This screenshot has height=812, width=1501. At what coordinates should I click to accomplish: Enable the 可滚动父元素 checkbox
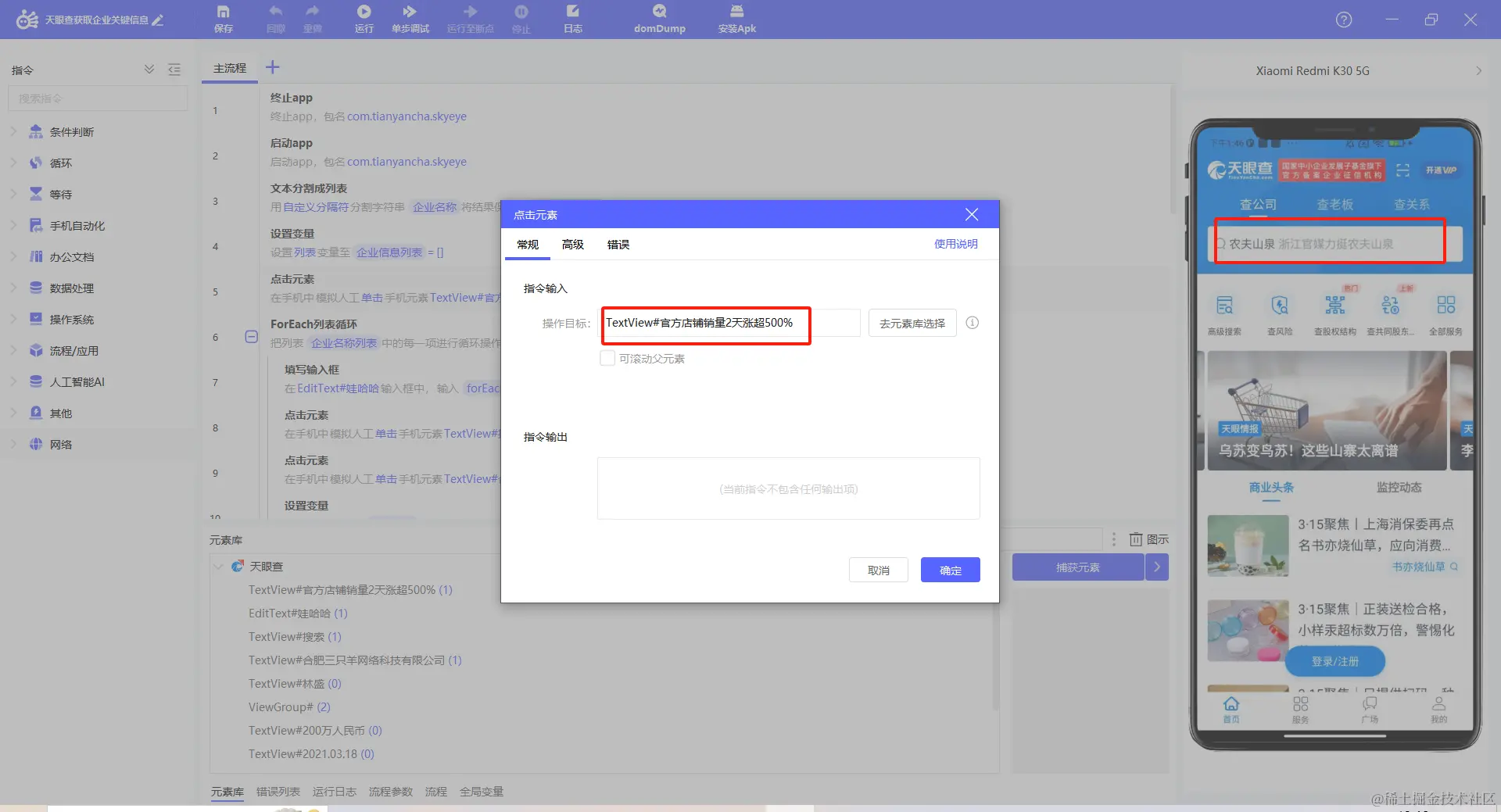click(607, 358)
